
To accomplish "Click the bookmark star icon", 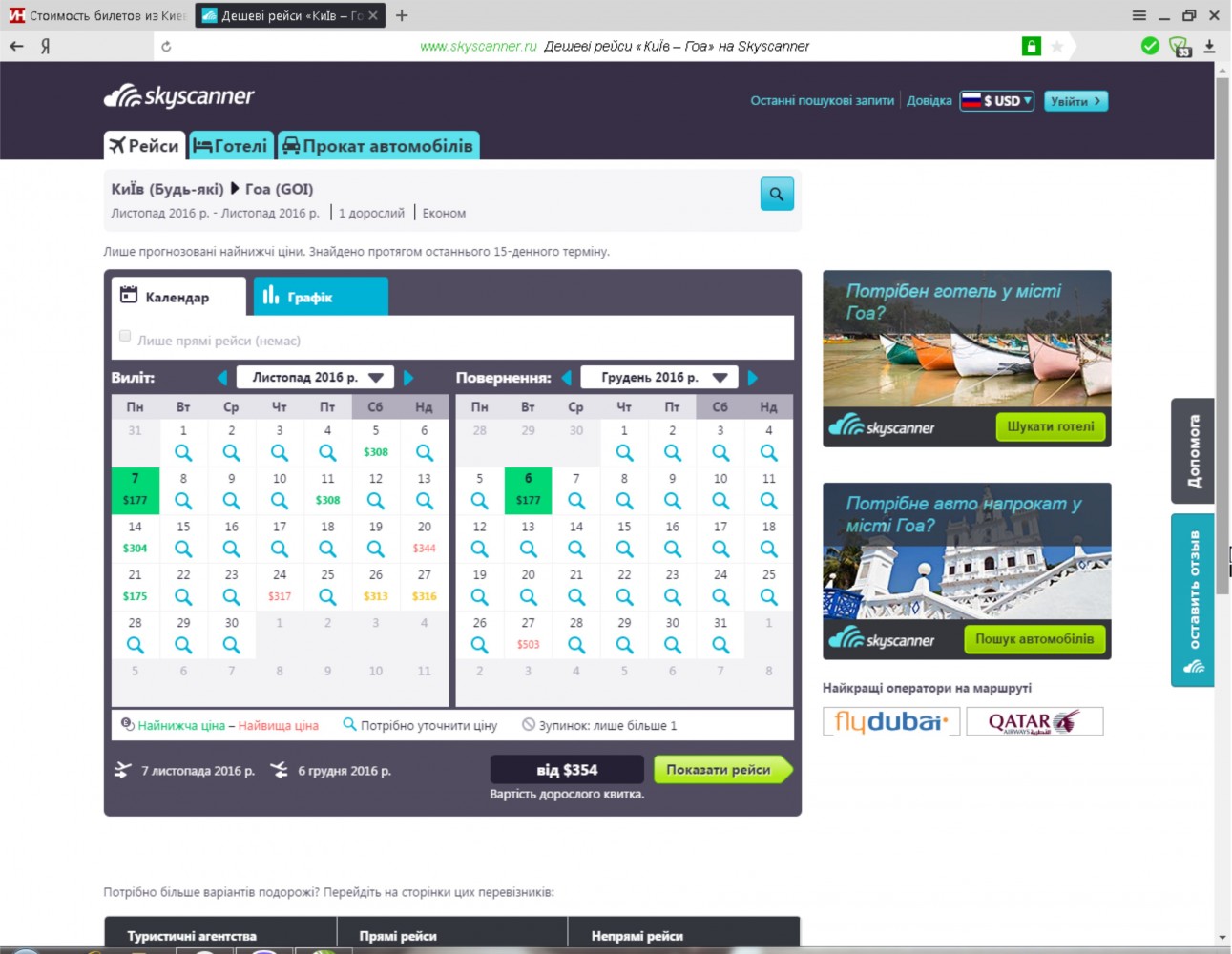I will click(1057, 46).
